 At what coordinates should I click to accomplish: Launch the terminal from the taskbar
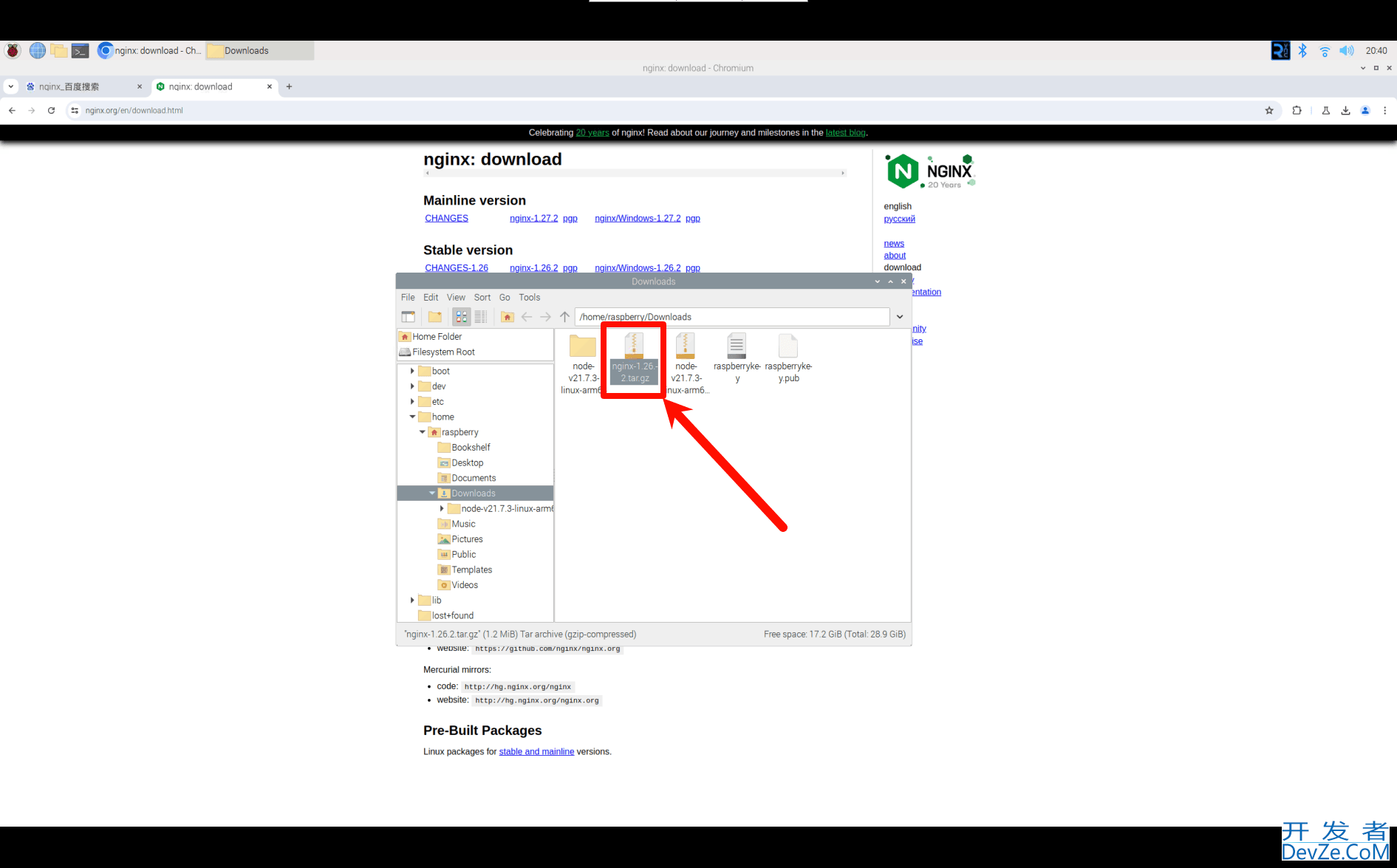(x=81, y=50)
